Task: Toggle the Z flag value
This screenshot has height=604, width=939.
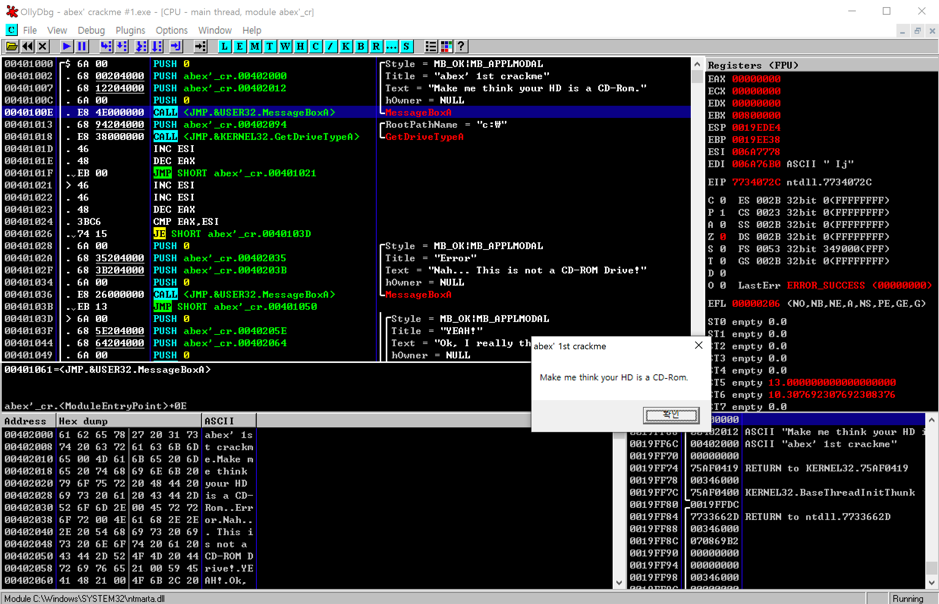Action: pos(723,237)
